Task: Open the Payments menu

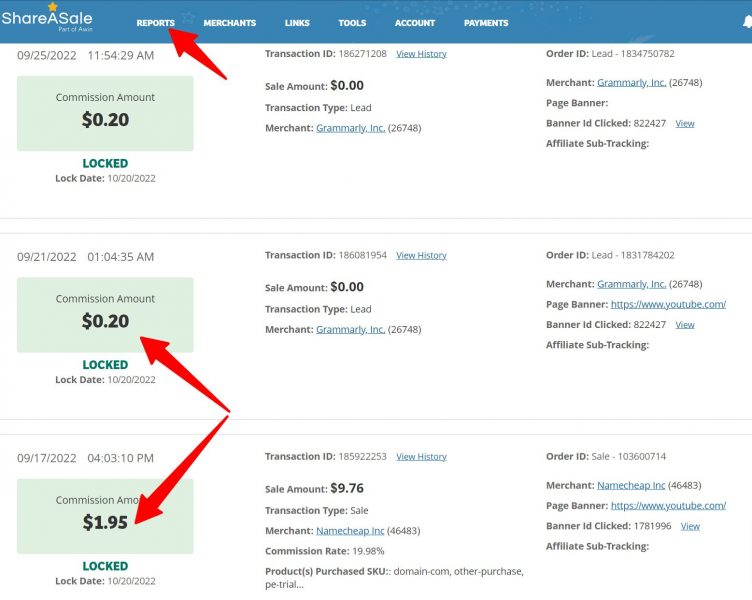Action: coord(486,23)
